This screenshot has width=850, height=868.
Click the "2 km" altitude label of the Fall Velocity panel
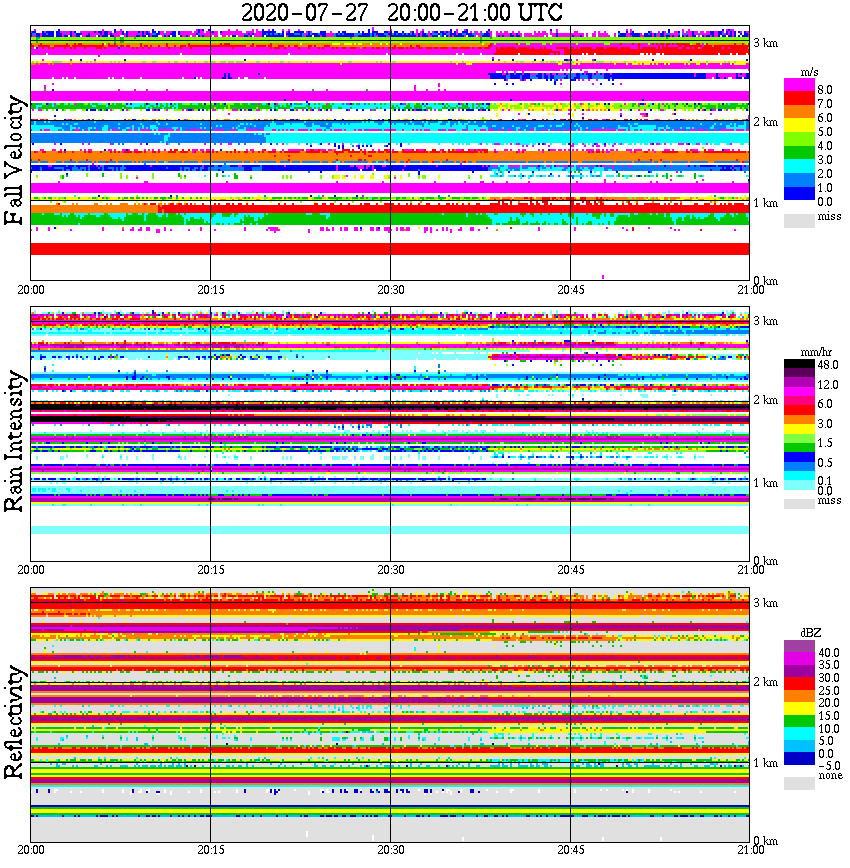coord(766,122)
